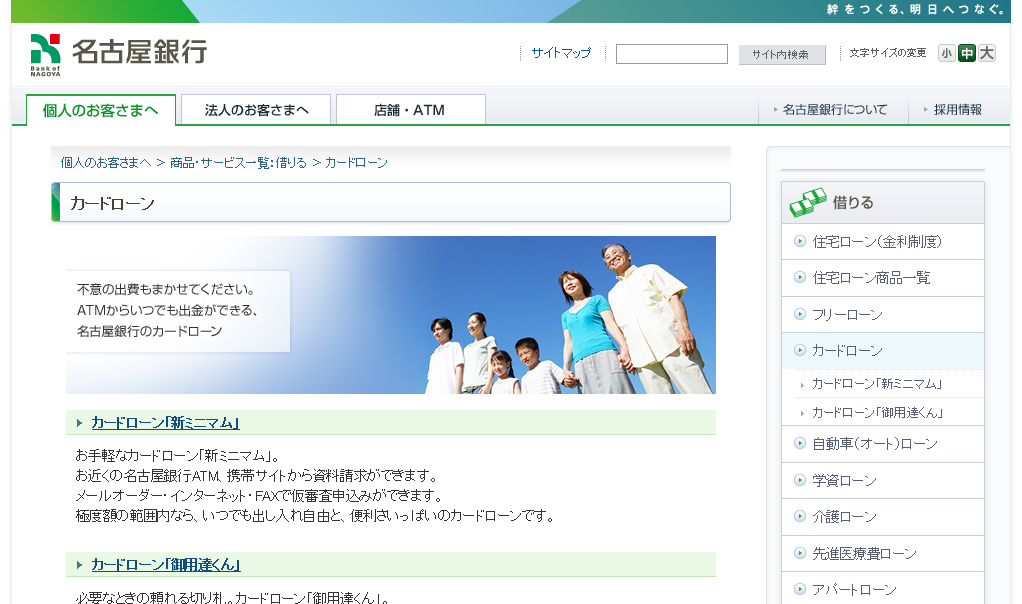Click the サイト内検索 button
This screenshot has height=604, width=1022.
[x=782, y=55]
